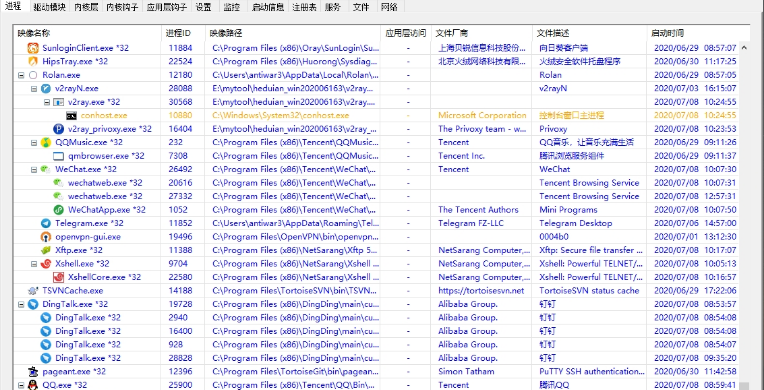
Task: Sort by the 进程ID column header
Action: [x=184, y=33]
